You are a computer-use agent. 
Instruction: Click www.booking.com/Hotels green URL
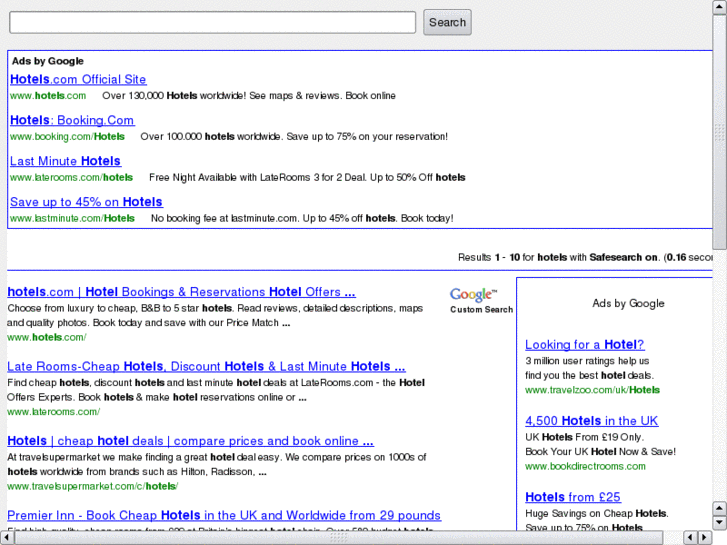pos(68,136)
